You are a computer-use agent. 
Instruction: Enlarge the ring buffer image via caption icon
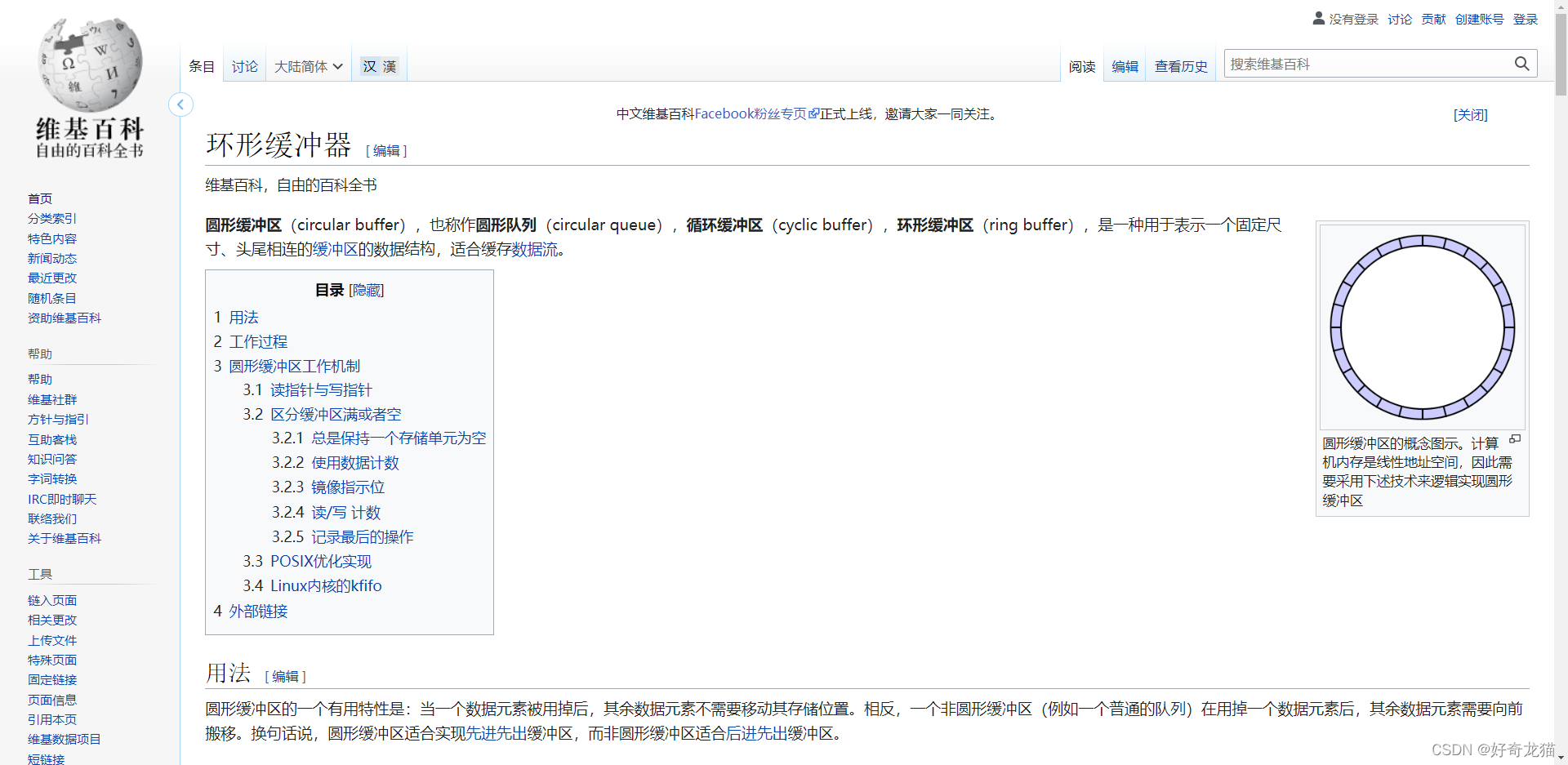1515,439
